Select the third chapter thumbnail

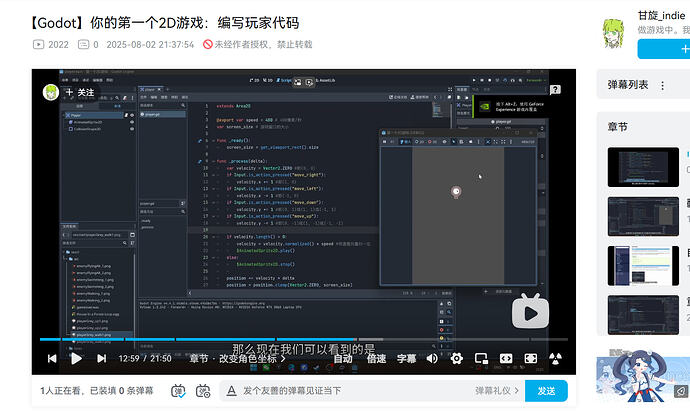tap(643, 266)
